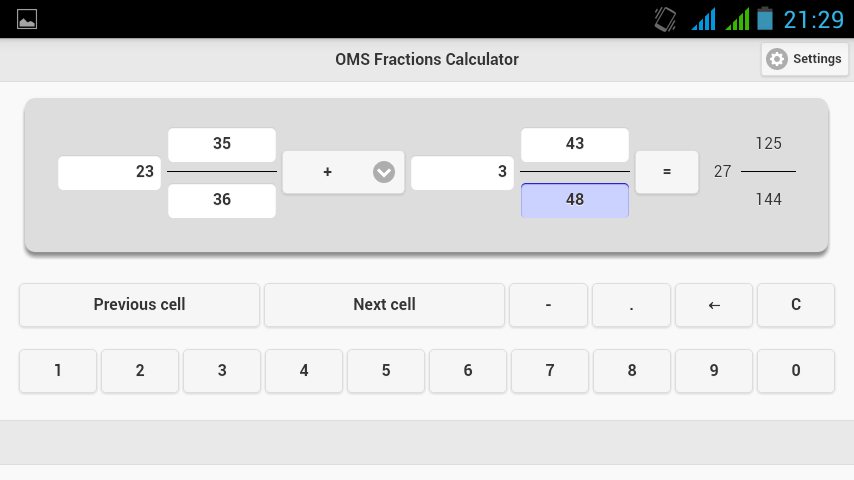This screenshot has width=854, height=480.
Task: Open the operator dropdown arrow
Action: (x=384, y=172)
